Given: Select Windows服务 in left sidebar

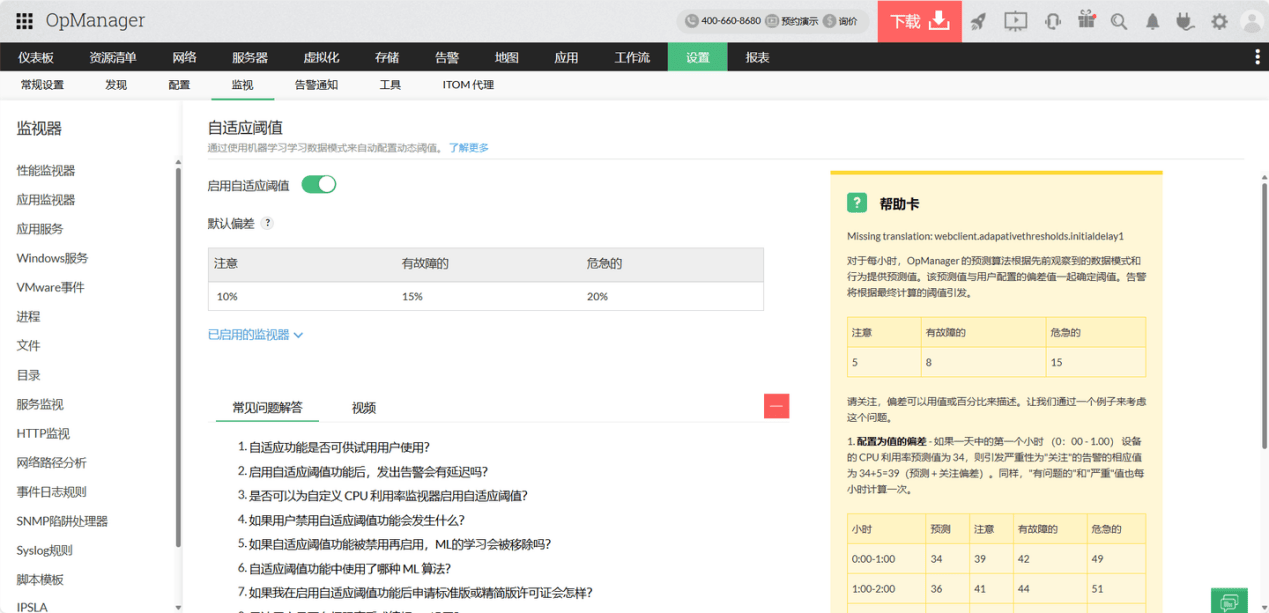Looking at the screenshot, I should 52,258.
